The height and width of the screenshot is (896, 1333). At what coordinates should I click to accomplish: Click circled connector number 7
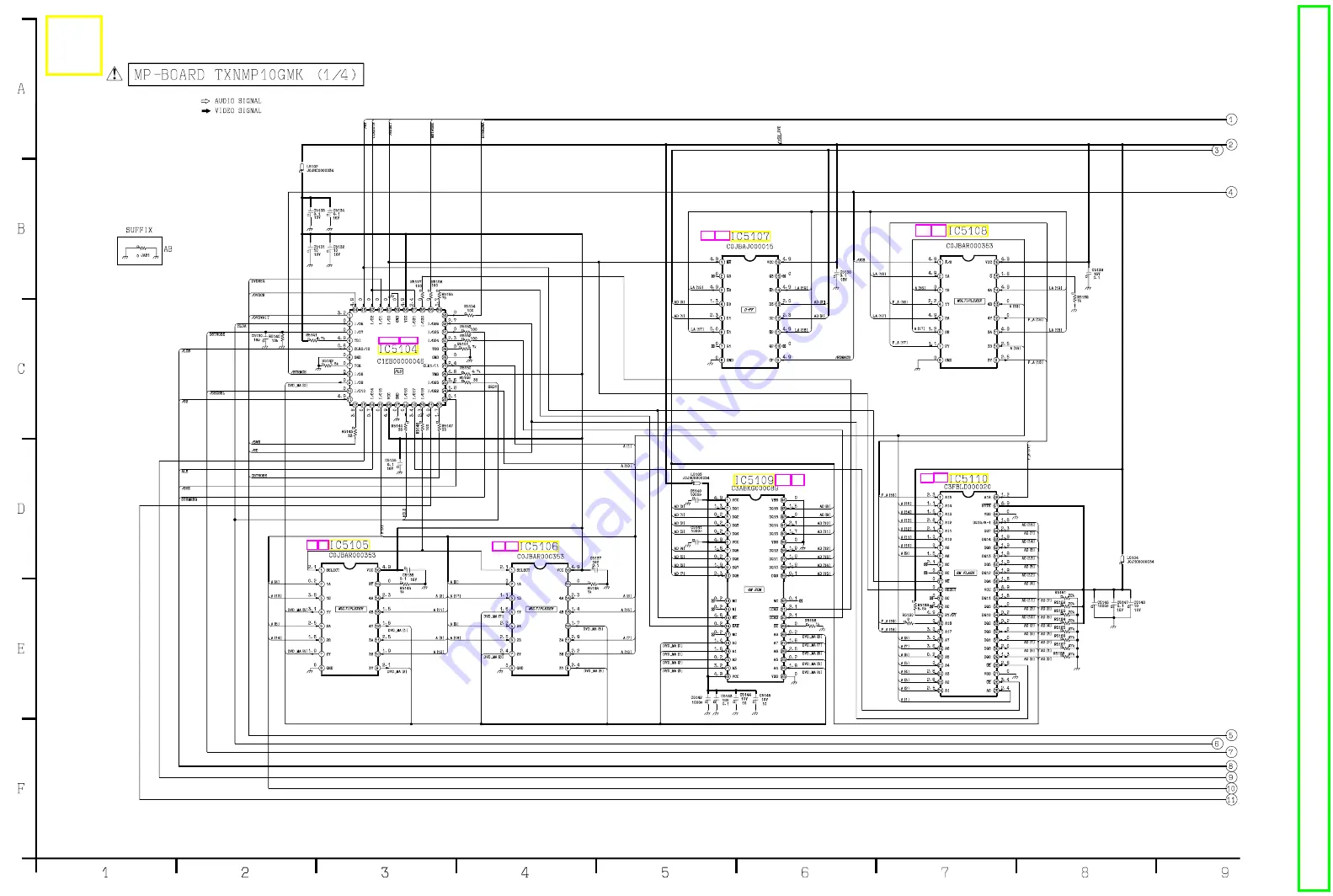[x=1231, y=752]
